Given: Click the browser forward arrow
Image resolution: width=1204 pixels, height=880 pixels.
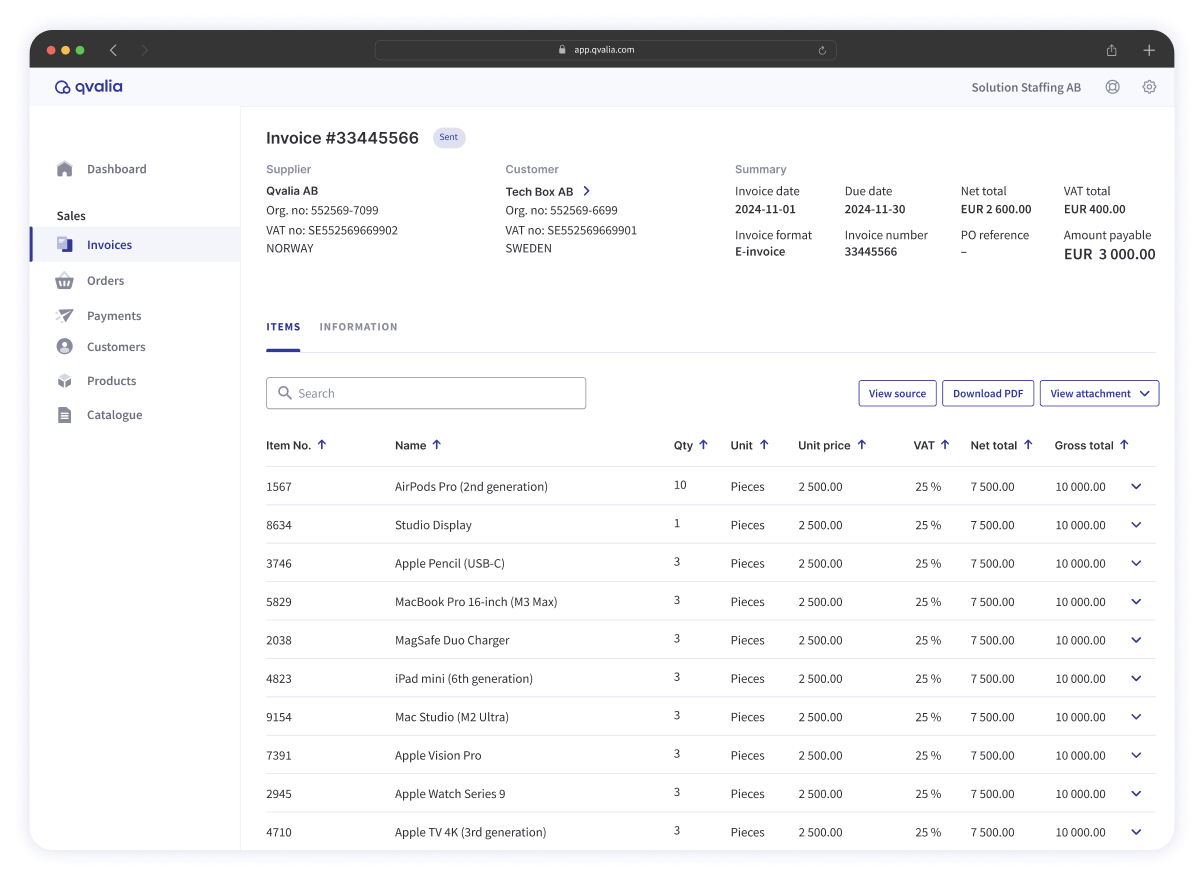Looking at the screenshot, I should [x=144, y=50].
